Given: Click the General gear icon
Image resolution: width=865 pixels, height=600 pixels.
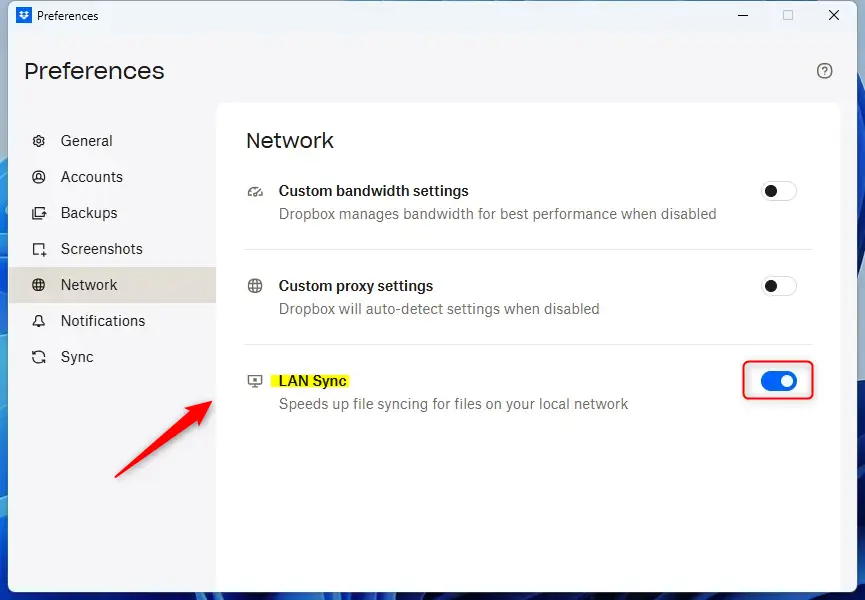Looking at the screenshot, I should click(x=39, y=141).
